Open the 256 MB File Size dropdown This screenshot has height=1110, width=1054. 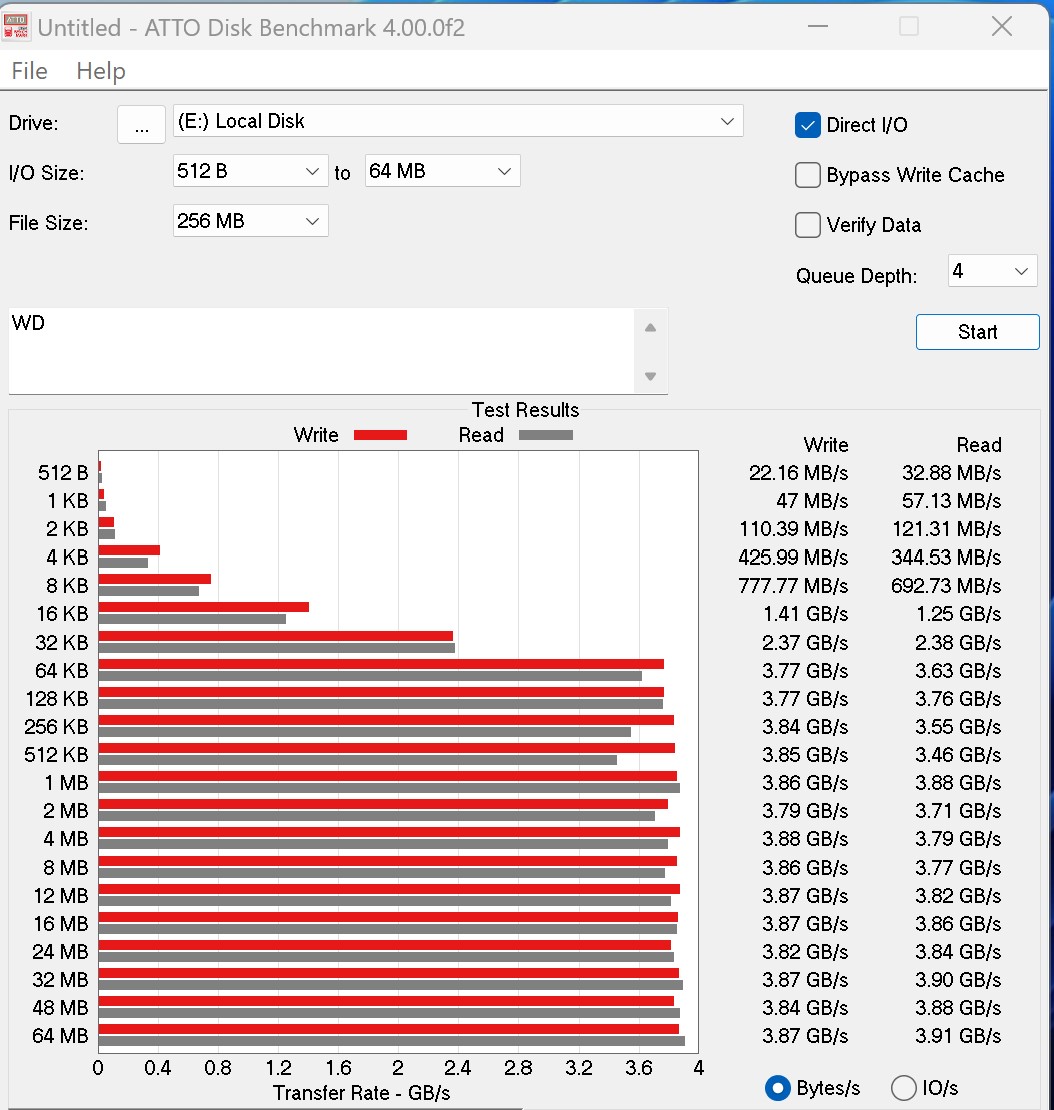click(250, 221)
